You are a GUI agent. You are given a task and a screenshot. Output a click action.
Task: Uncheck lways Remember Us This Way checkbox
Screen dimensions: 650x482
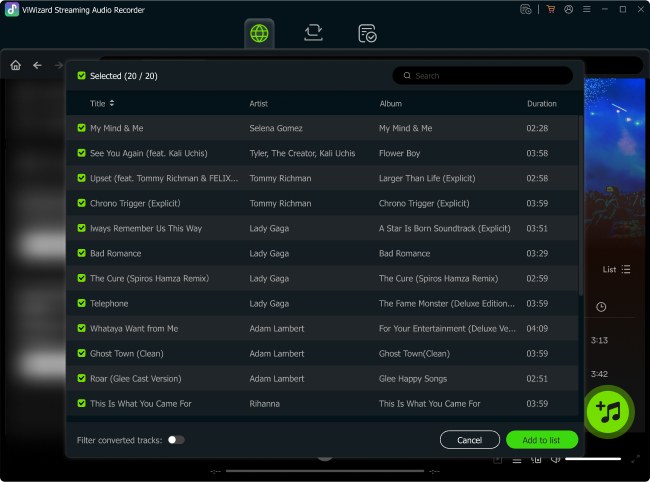pos(81,228)
